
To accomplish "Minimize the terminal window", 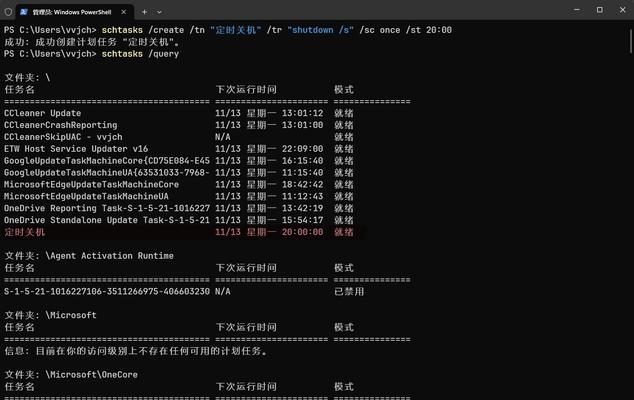I will [577, 10].
